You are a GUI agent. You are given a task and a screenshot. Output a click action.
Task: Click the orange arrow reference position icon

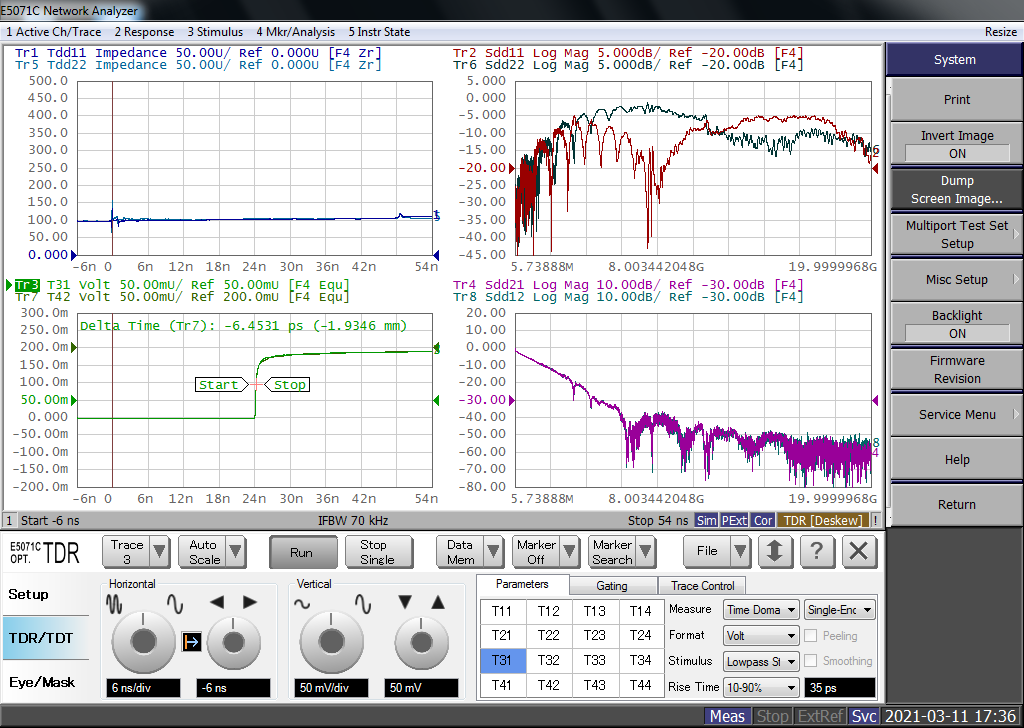coord(192,642)
